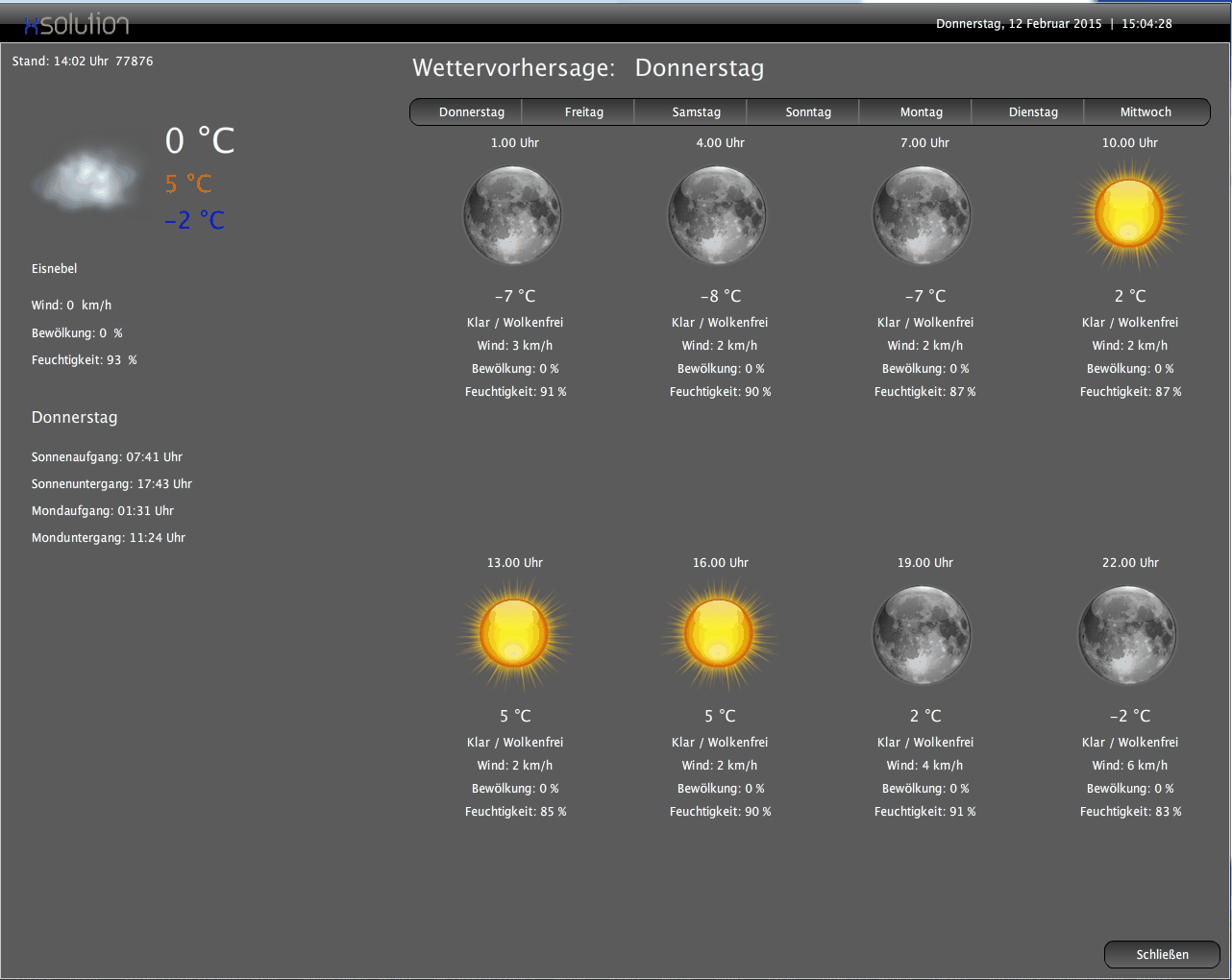Select the Donnerstag forecast tab
Viewport: 1232px width, 980px height.
point(471,112)
